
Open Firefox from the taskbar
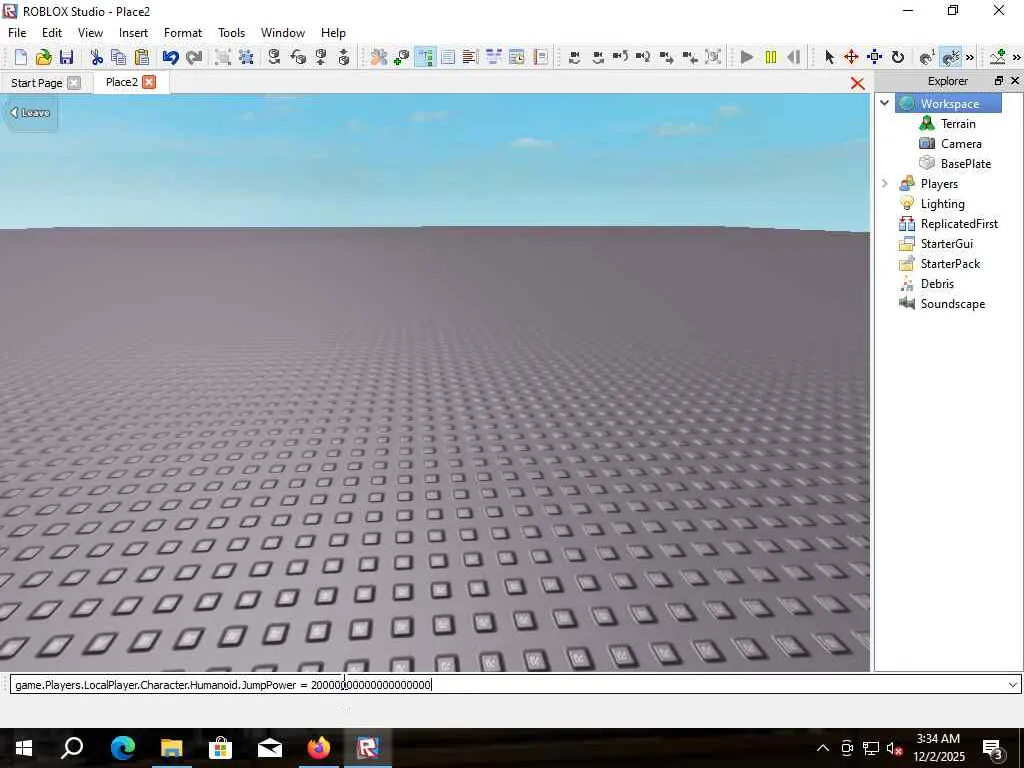(319, 748)
